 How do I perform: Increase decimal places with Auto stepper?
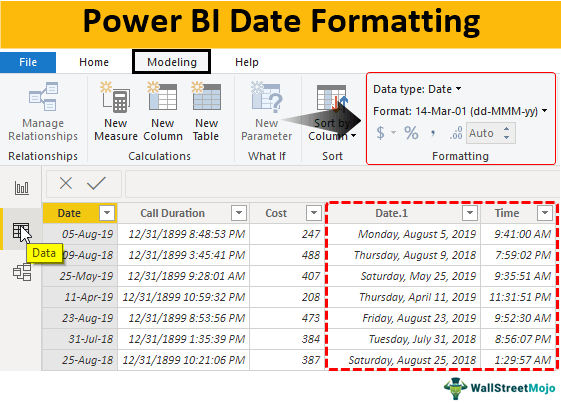507,129
